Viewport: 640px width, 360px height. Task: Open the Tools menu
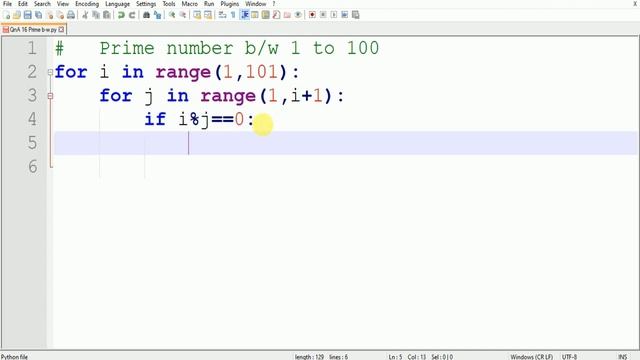pos(169,4)
